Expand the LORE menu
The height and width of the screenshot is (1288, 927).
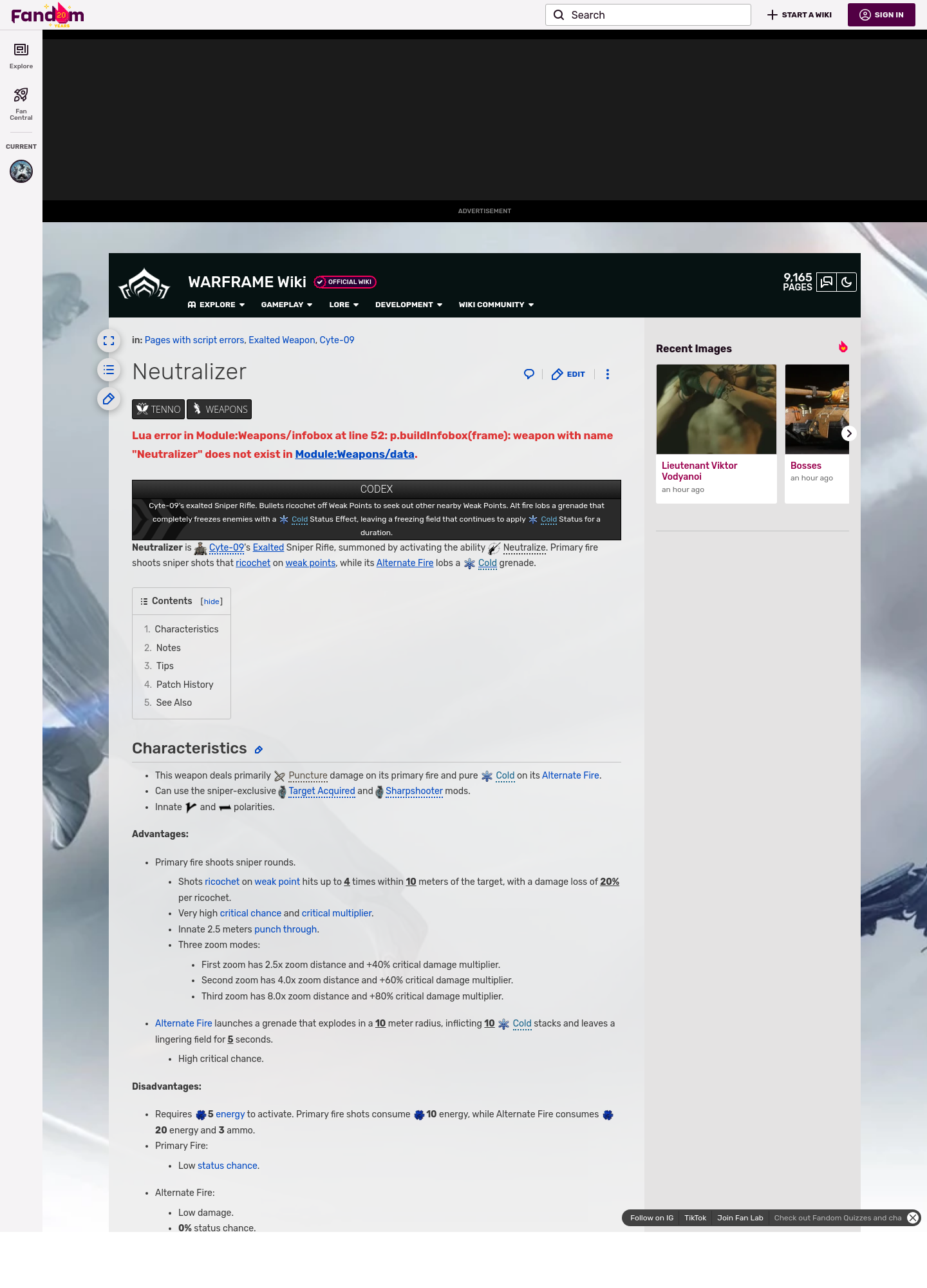[344, 305]
